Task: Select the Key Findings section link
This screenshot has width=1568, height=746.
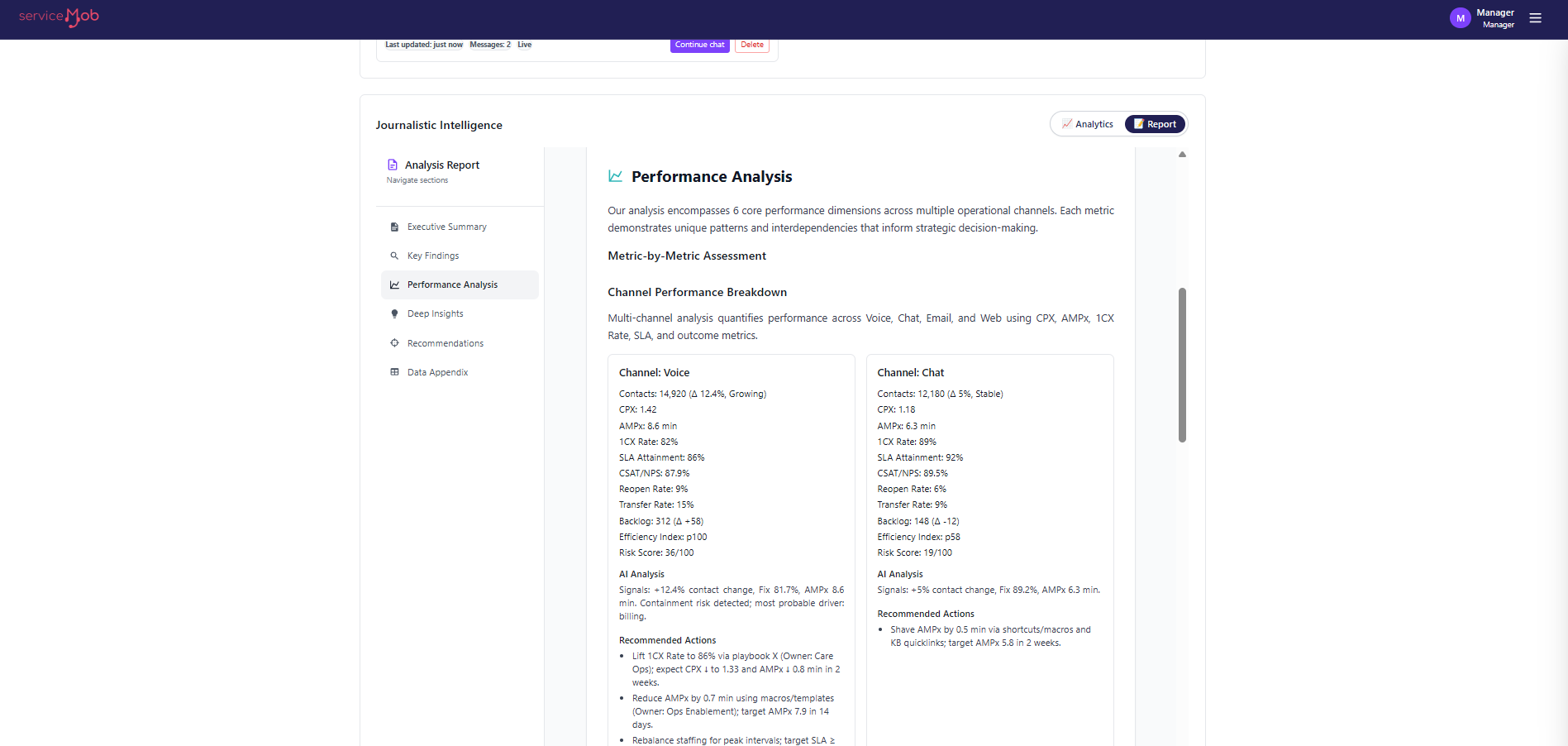Action: pos(432,256)
